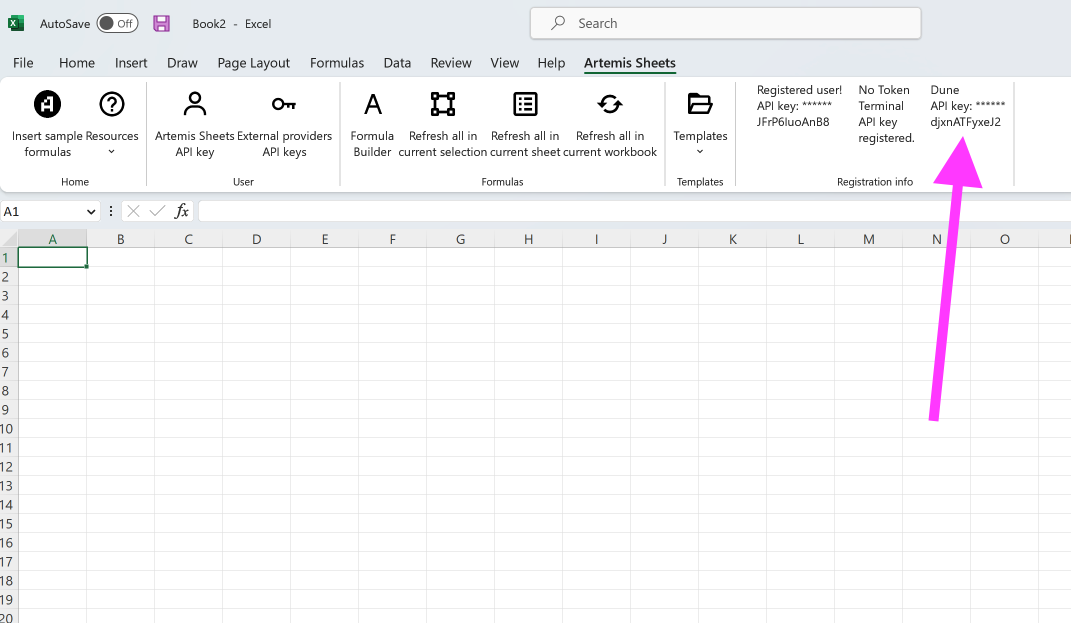Switch to the View tab
Screen dimensions: 1071x623
[x=505, y=63]
